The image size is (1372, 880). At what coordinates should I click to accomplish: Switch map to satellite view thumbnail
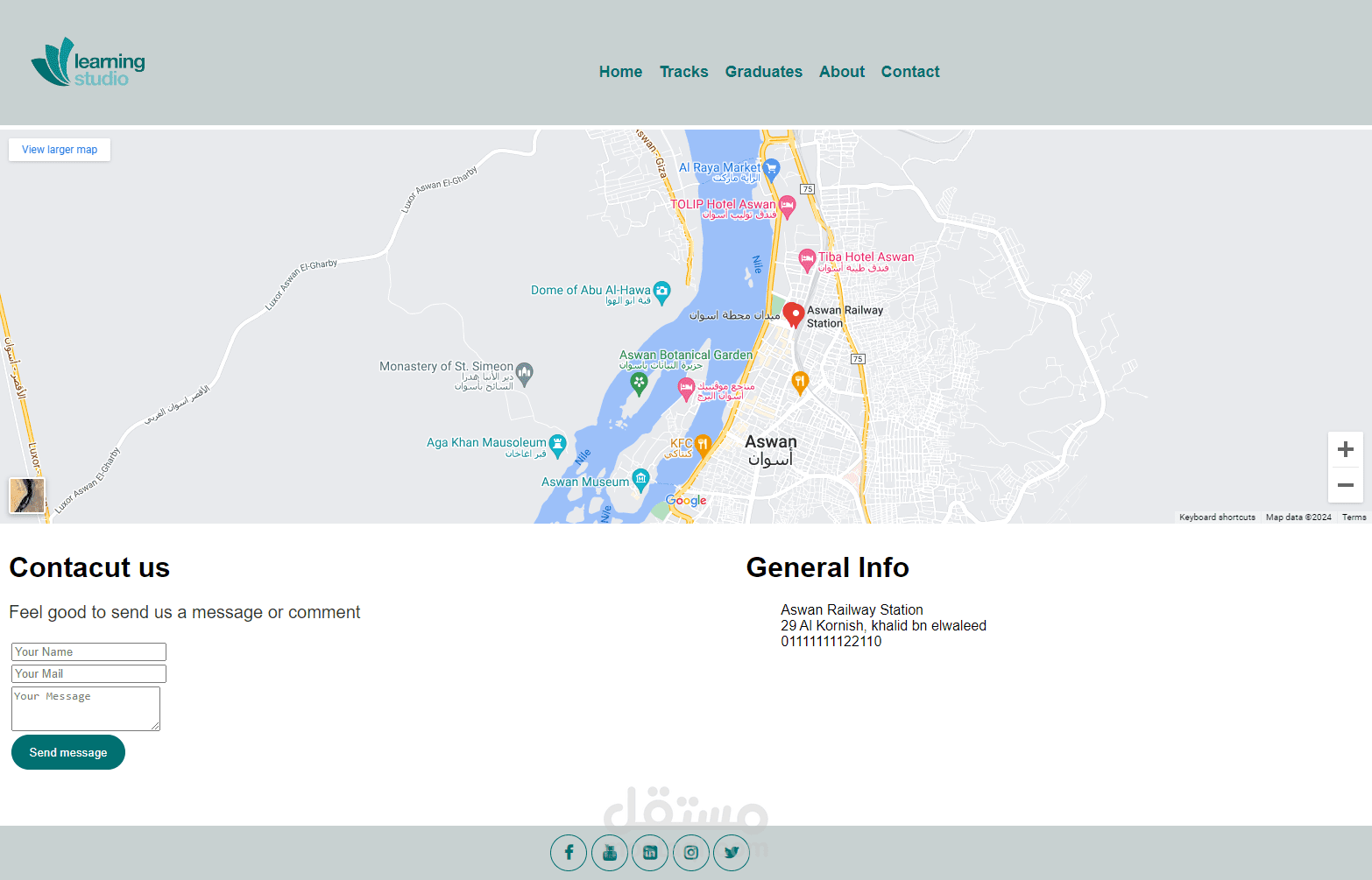(x=27, y=496)
